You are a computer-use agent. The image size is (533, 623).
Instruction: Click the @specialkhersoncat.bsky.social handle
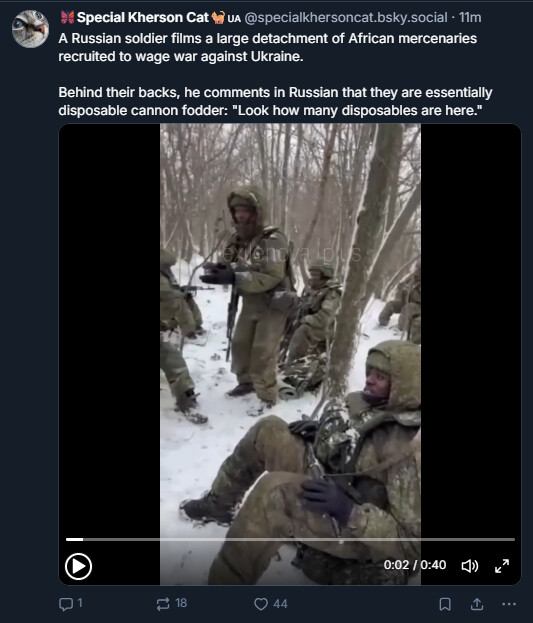(x=346, y=17)
